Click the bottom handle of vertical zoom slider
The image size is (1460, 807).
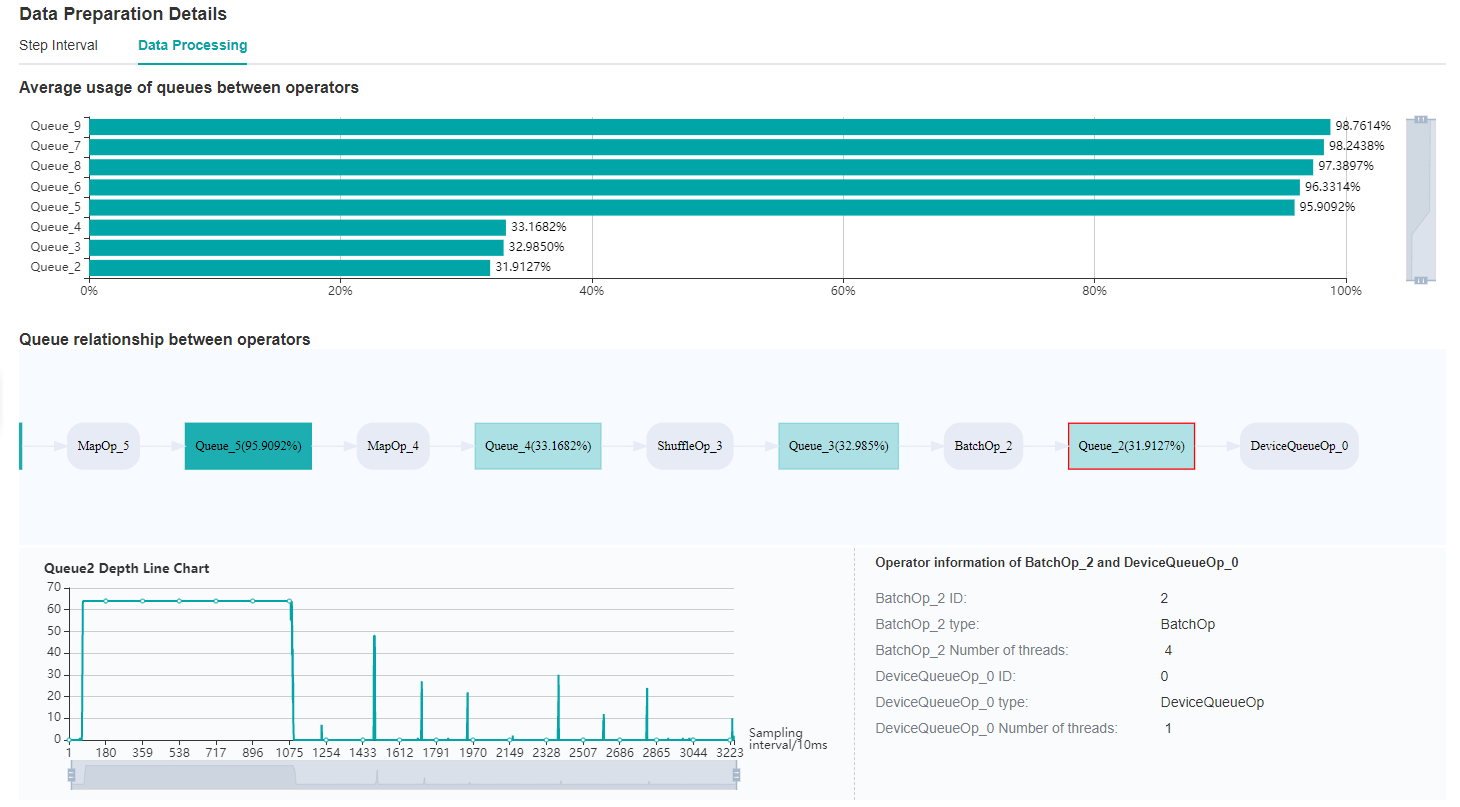(1420, 280)
